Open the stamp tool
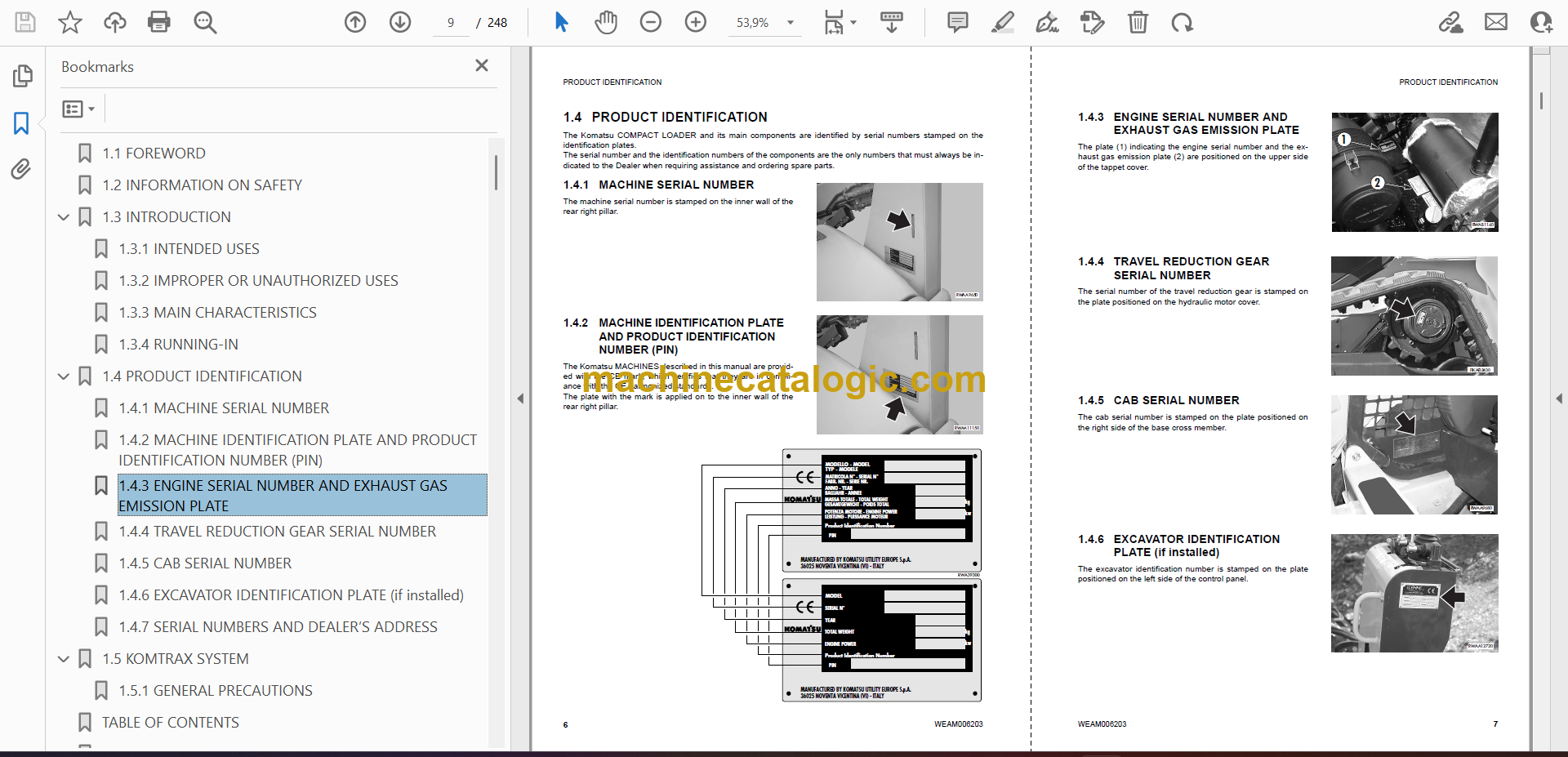 click(1092, 22)
